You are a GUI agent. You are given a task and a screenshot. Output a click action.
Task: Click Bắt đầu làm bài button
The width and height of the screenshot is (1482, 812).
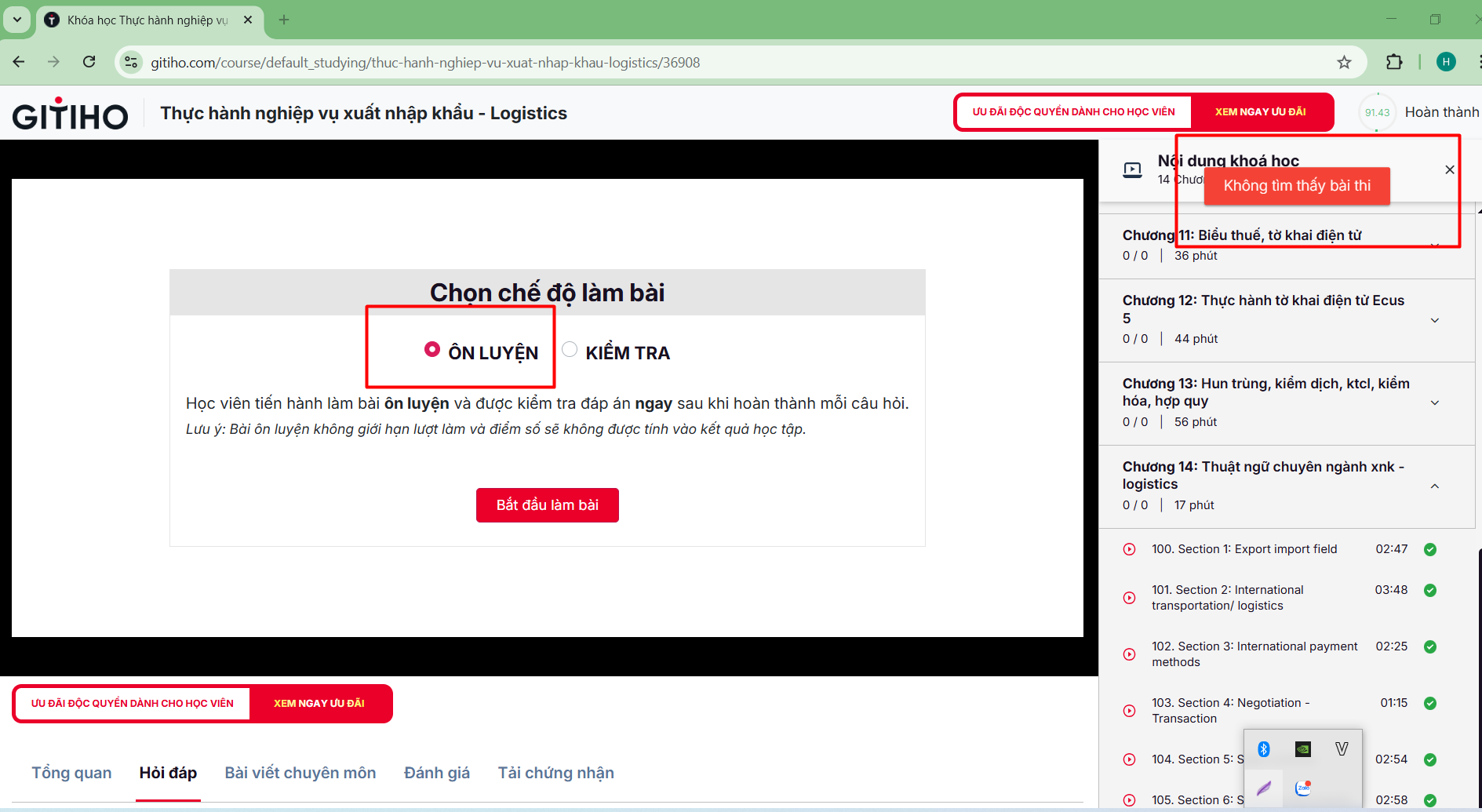coord(548,505)
